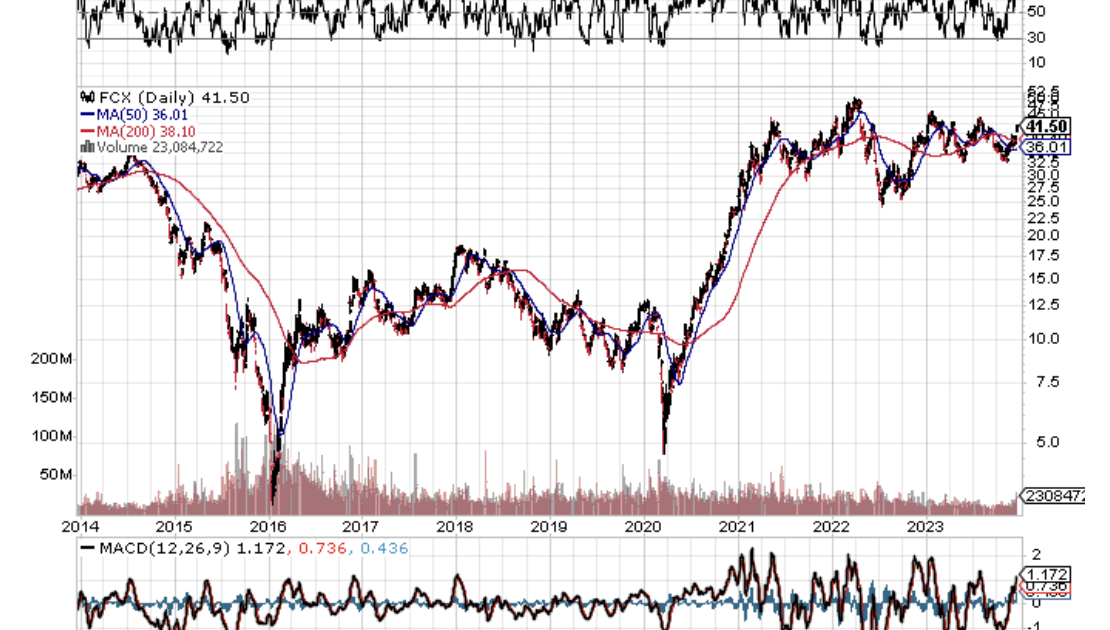This screenshot has width=1110, height=630.
Task: Click the 30.0 price axis label
Action: pos(1044,175)
